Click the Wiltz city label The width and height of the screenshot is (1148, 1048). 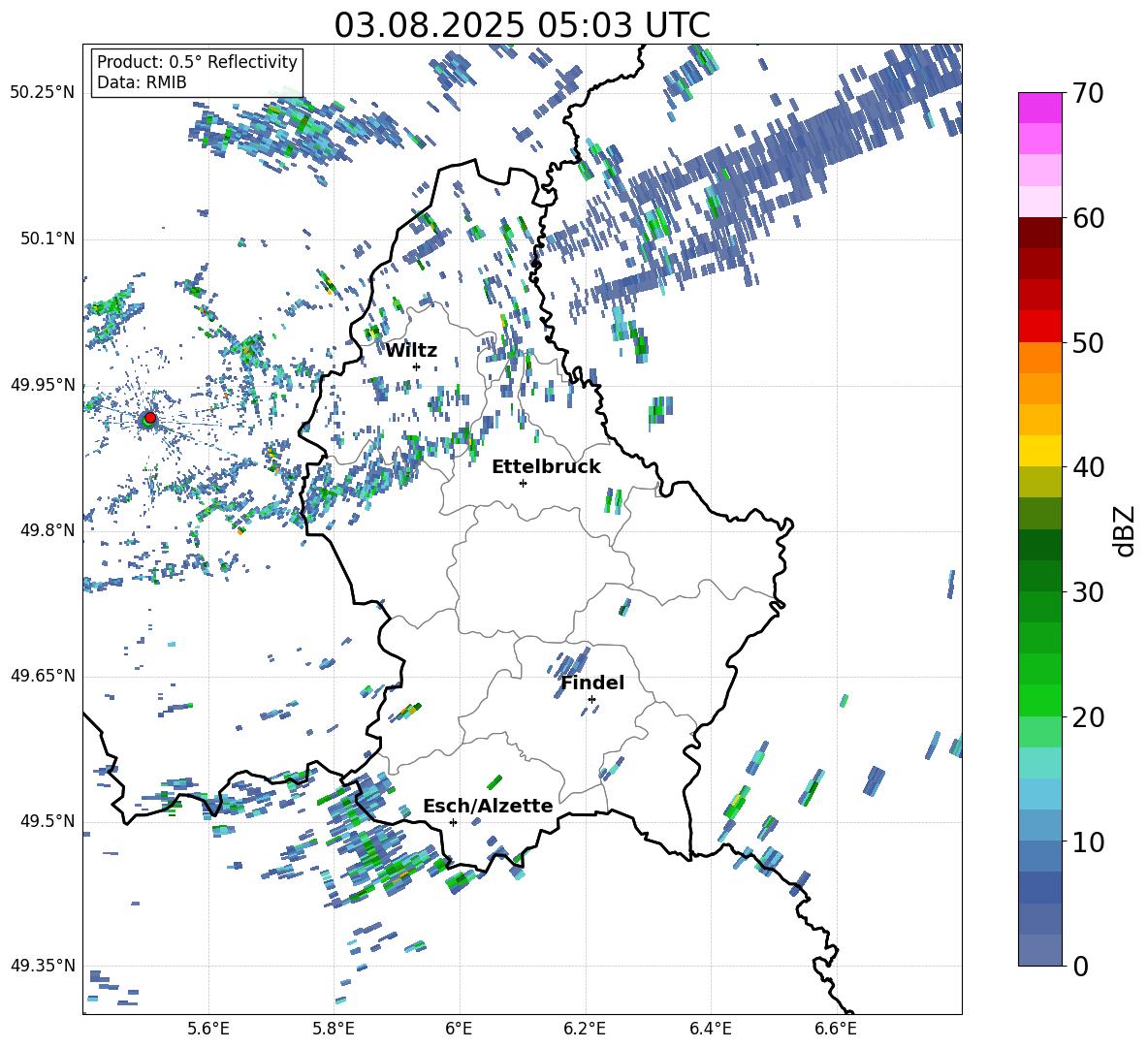pos(411,351)
